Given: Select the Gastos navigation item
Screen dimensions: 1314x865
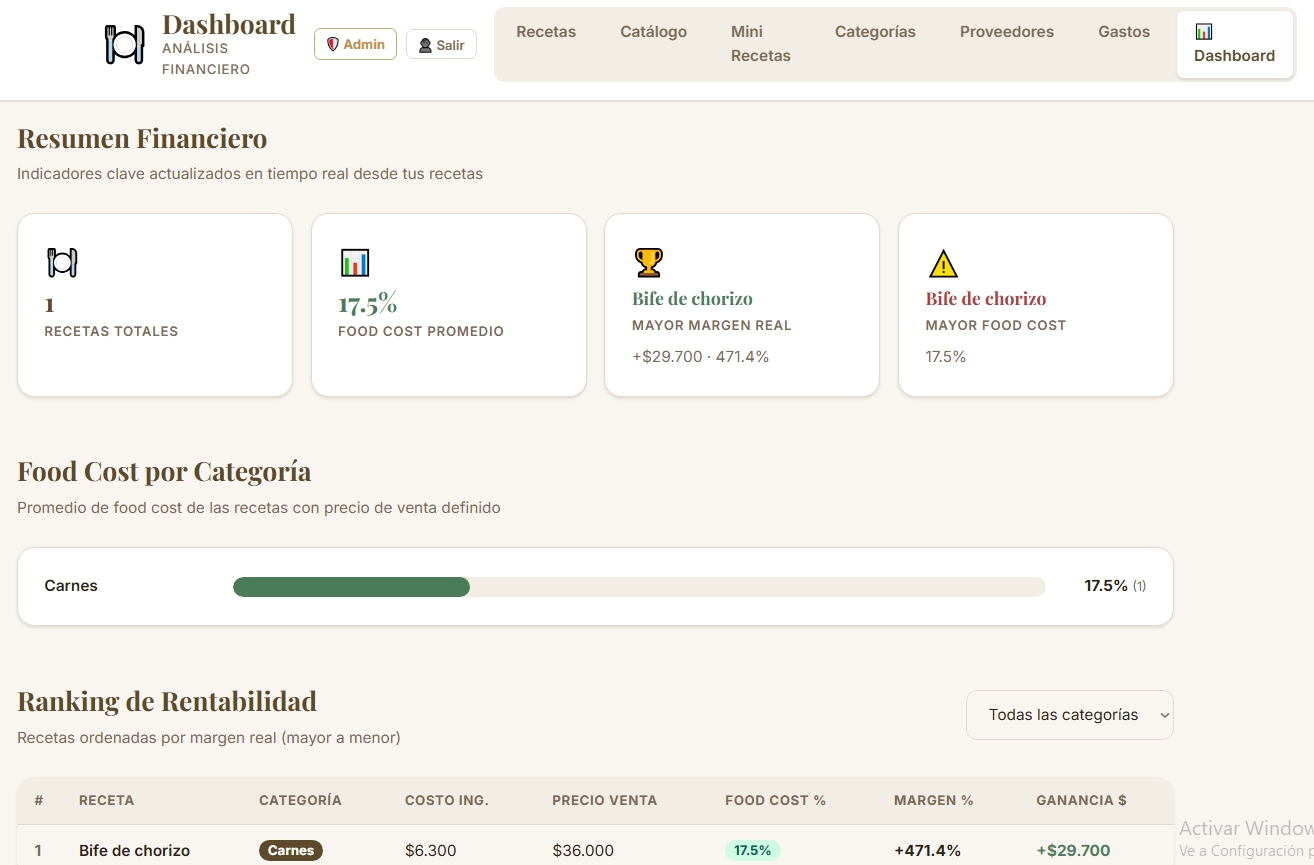Looking at the screenshot, I should point(1123,31).
